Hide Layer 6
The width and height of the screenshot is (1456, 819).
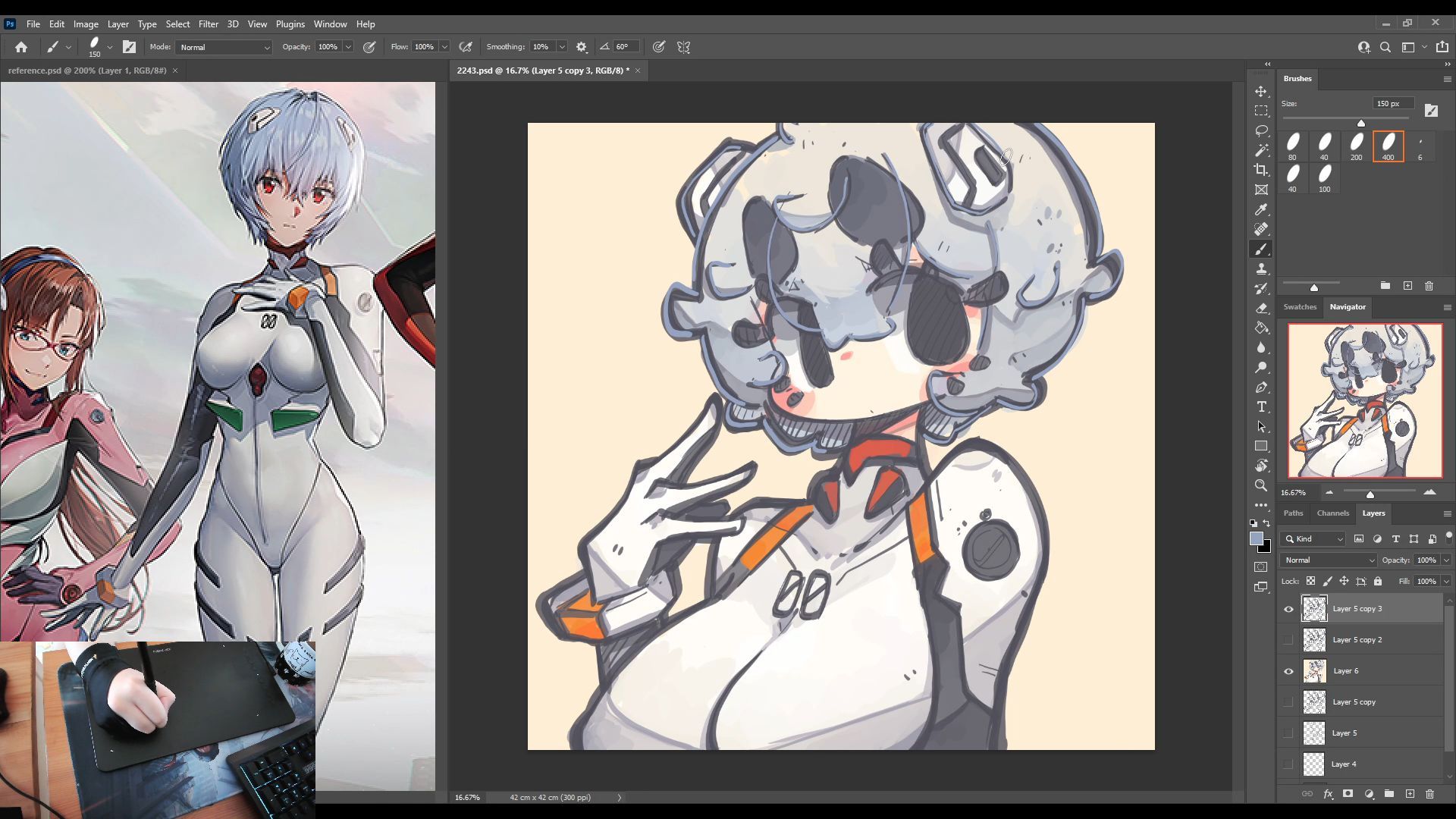click(x=1288, y=671)
